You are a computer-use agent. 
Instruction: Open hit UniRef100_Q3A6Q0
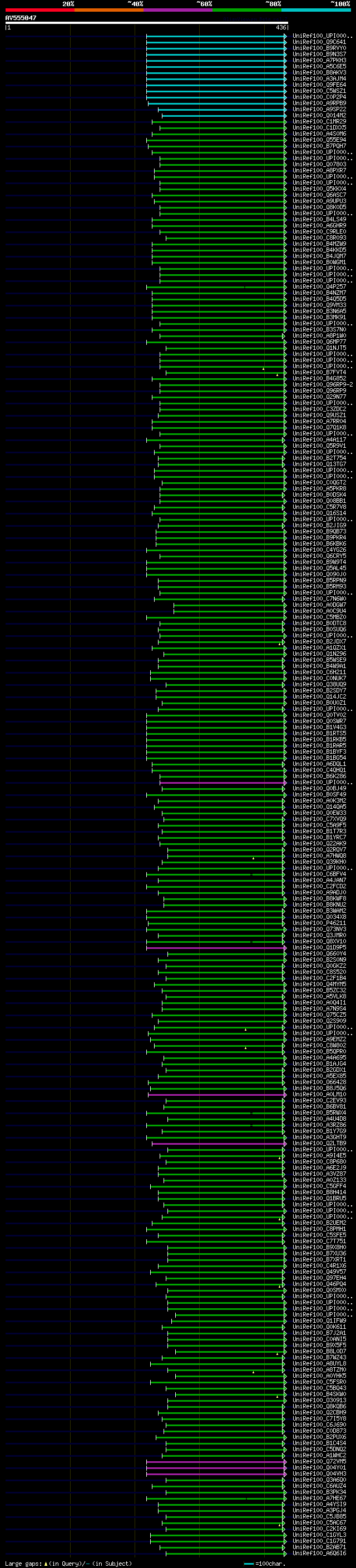[319, 1479]
